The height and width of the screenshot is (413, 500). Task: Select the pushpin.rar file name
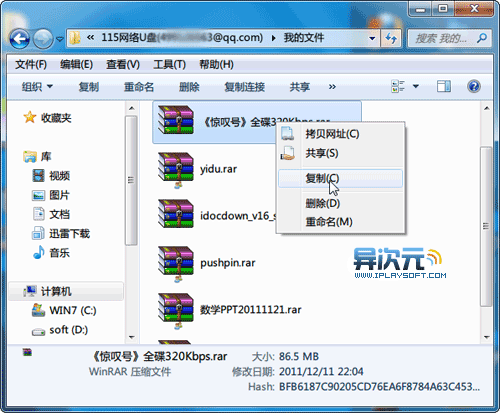pos(228,263)
